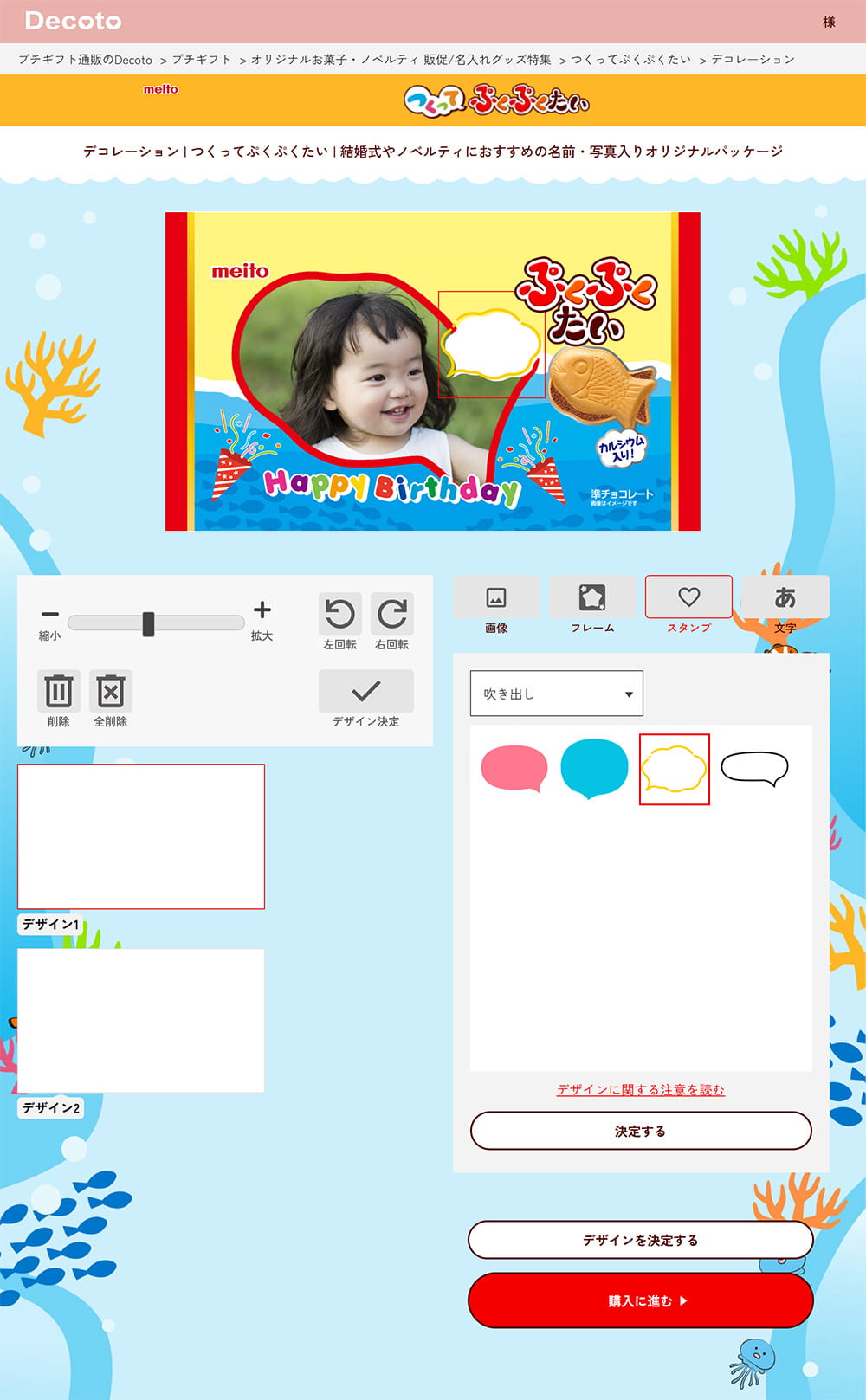Switch to the 文字 text tab

click(785, 597)
